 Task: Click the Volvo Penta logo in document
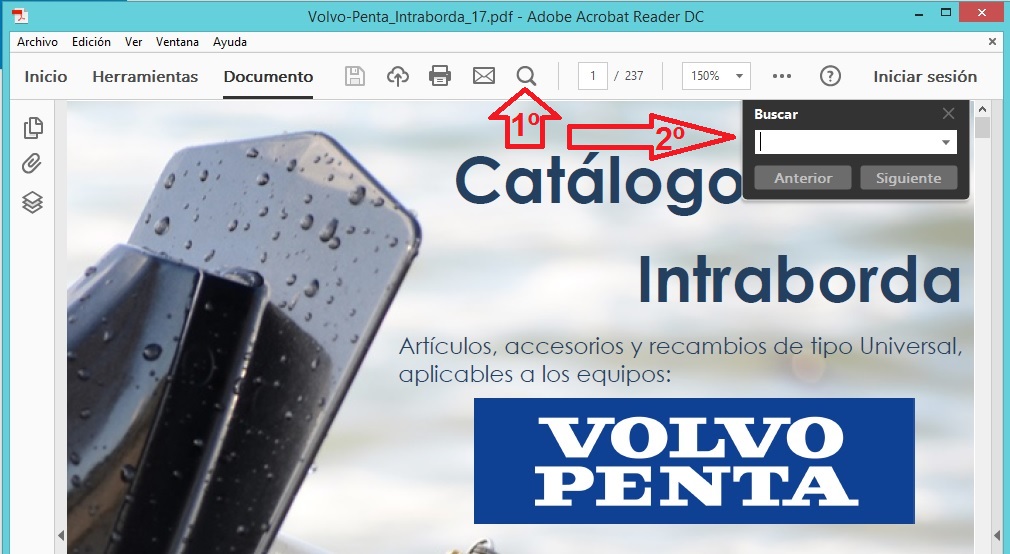point(694,461)
